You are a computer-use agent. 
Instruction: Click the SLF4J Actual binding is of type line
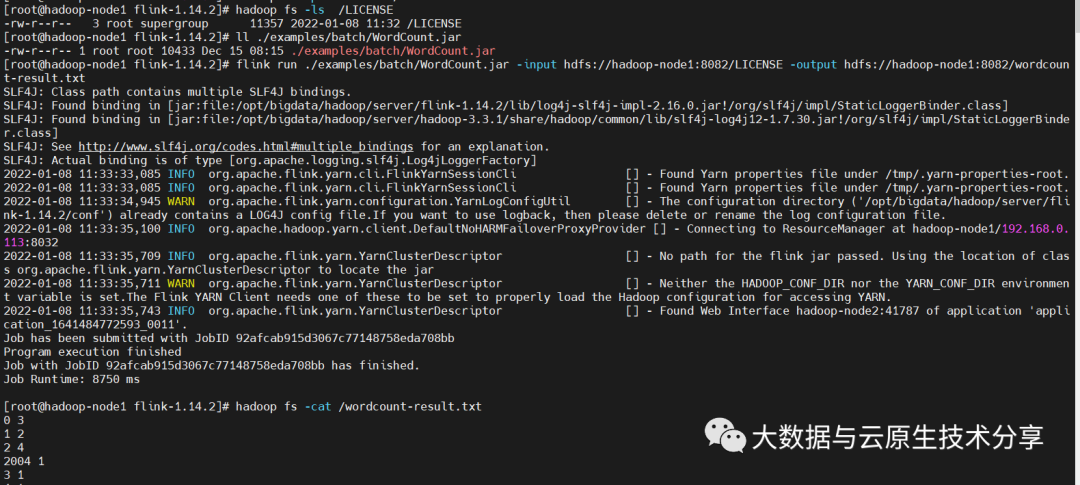(x=270, y=161)
